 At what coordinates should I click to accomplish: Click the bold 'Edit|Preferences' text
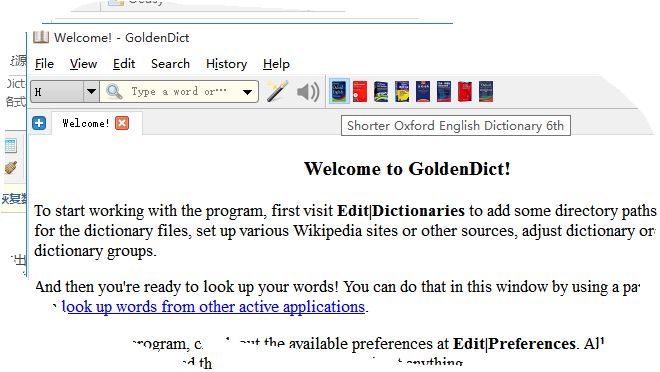(514, 344)
